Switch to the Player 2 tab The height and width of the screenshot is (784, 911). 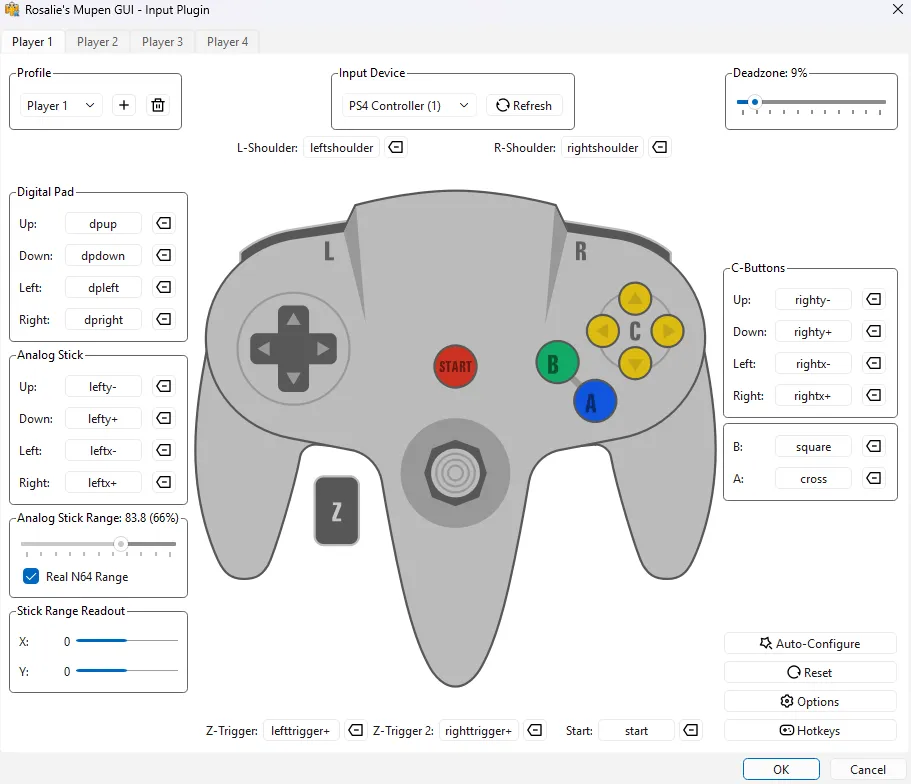[x=98, y=42]
